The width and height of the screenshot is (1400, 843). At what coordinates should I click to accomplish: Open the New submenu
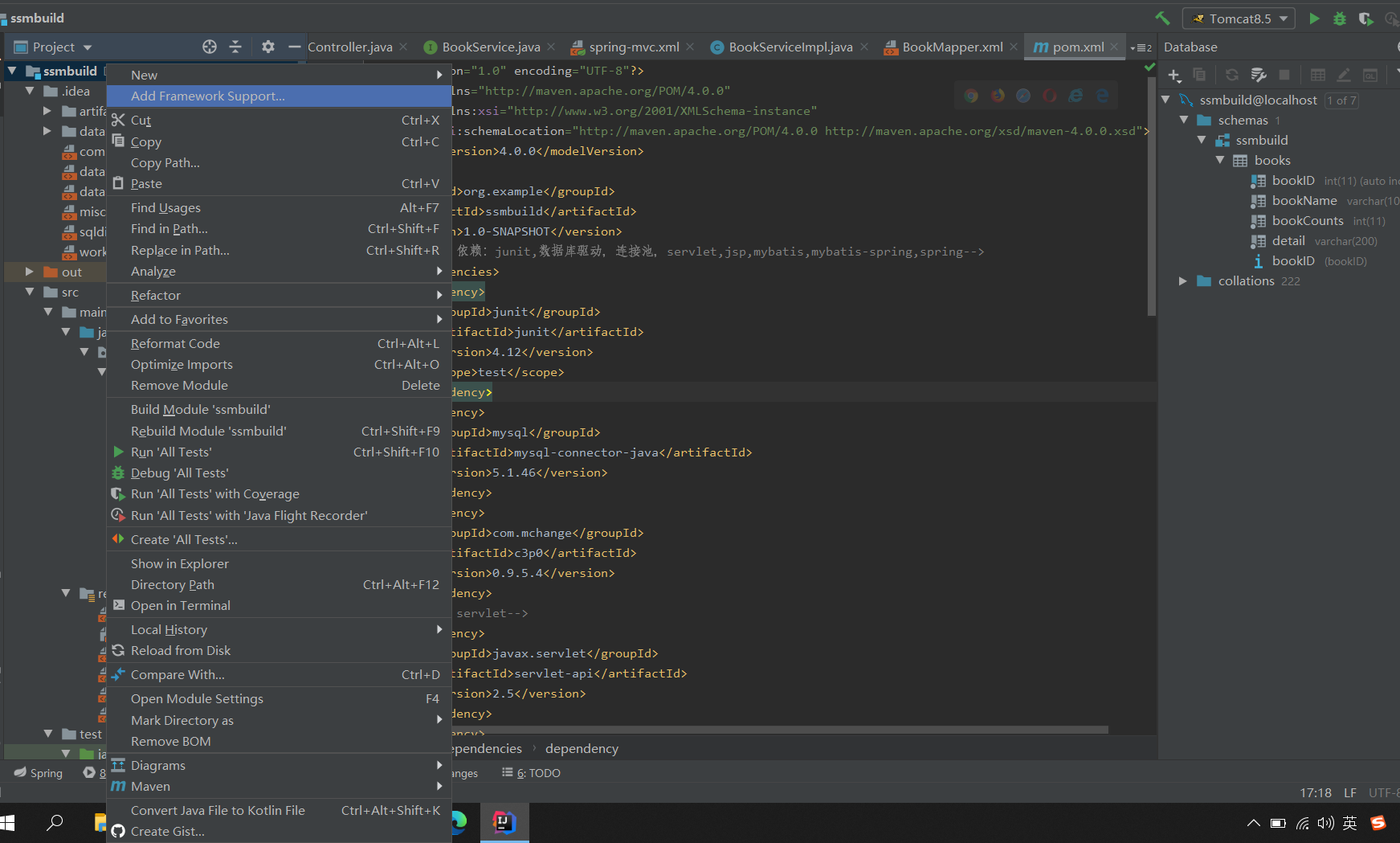point(280,75)
